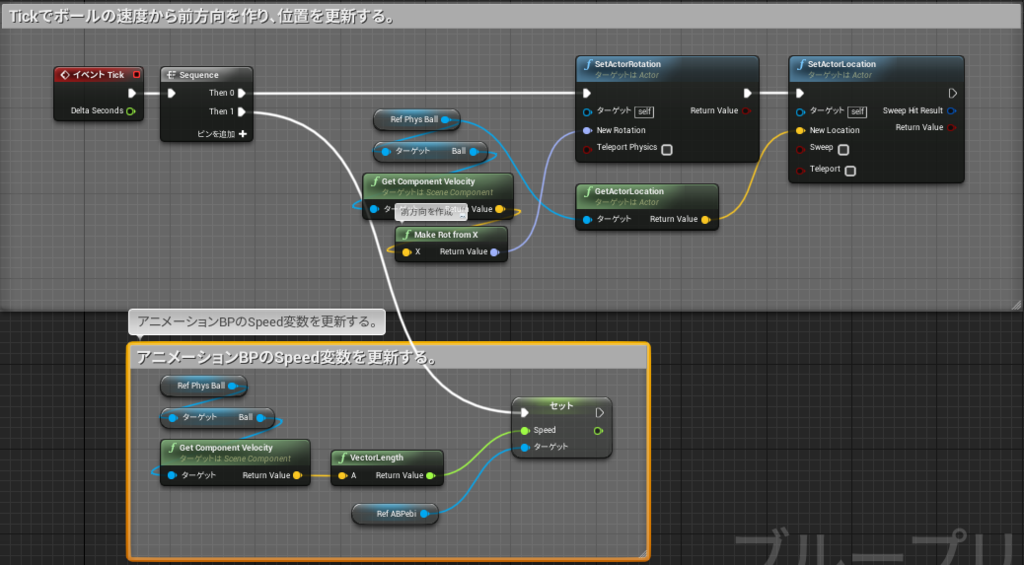
Task: Click the セット node exec input pin
Action: [x=524, y=413]
